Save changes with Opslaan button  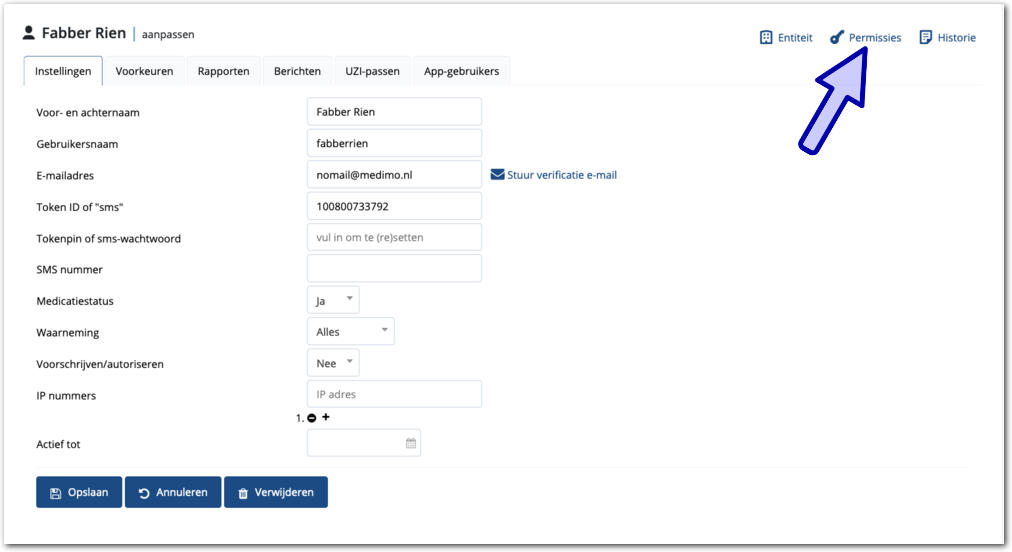79,492
